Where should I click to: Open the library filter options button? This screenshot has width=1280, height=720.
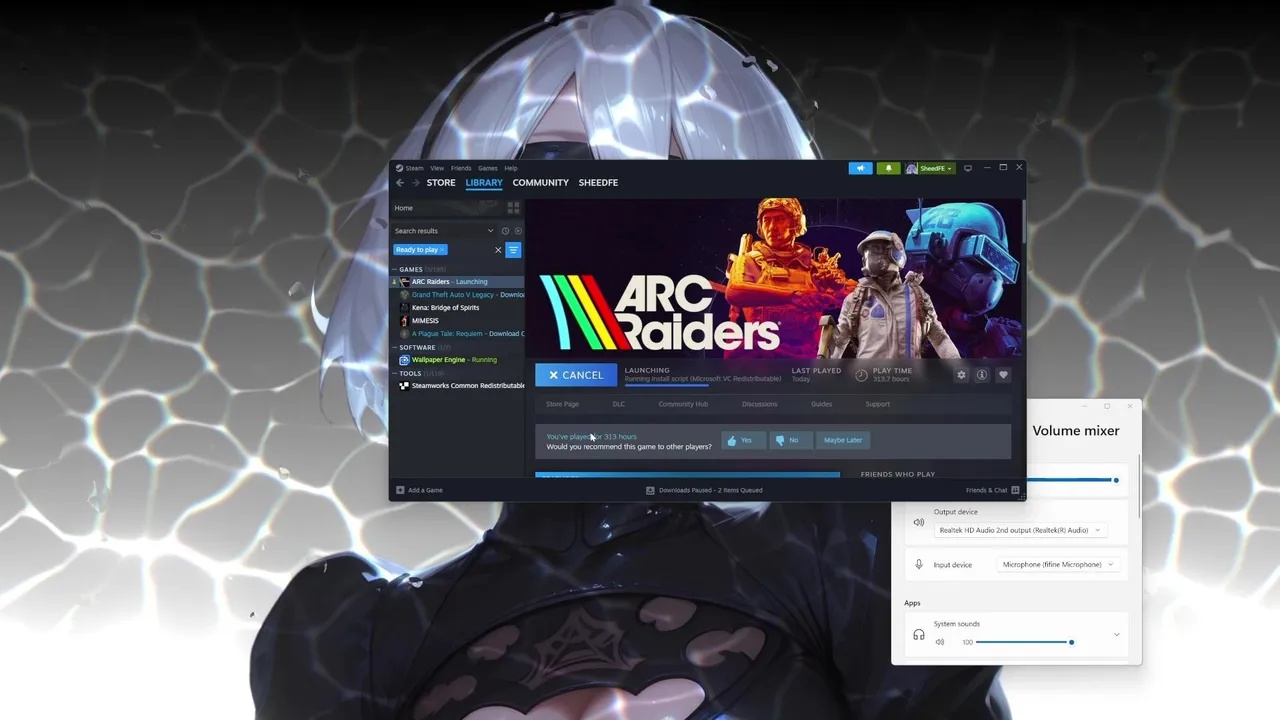click(513, 250)
